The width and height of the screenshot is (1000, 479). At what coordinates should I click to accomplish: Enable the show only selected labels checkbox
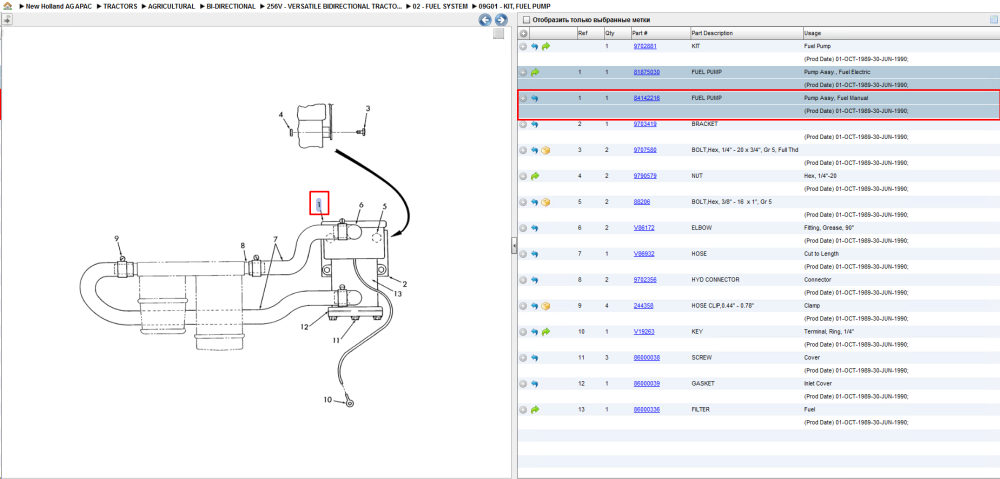tap(526, 20)
